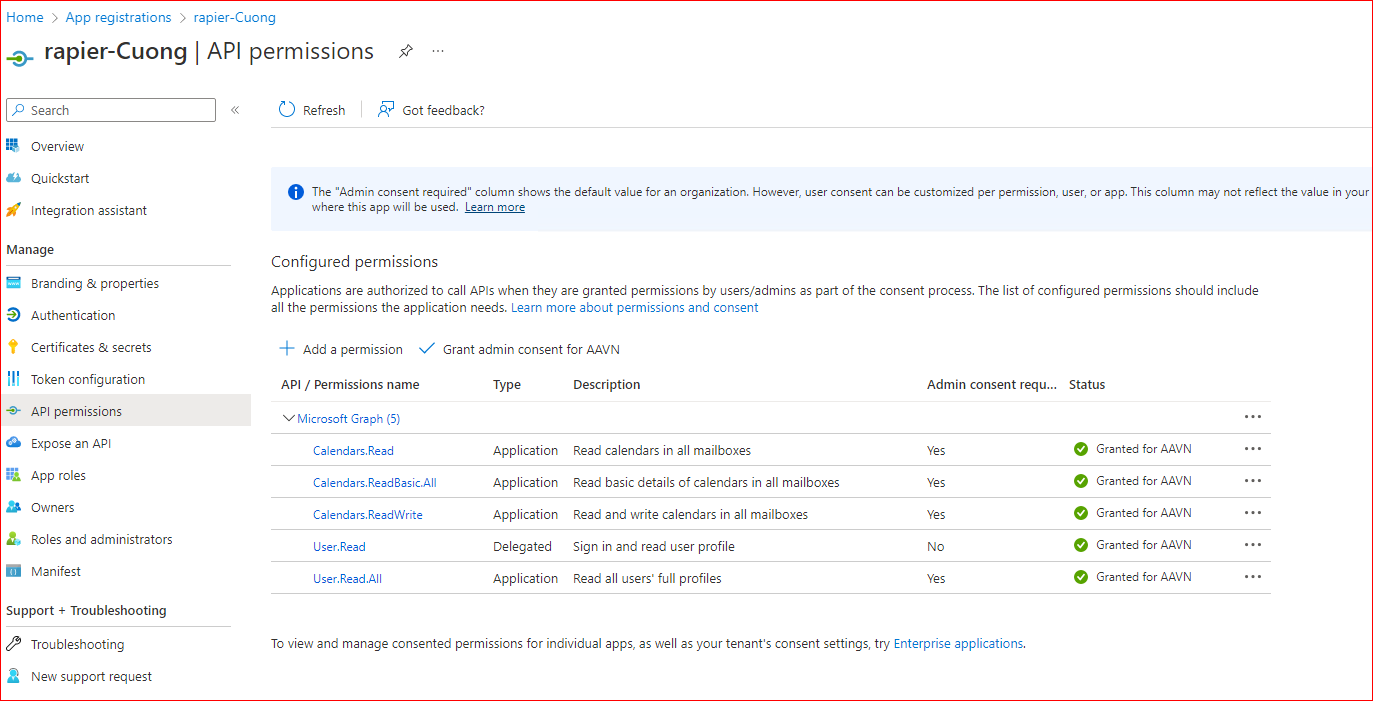Viewport: 1373px width, 701px height.
Task: Open the Authentication menu item
Action: pyautogui.click(x=73, y=315)
